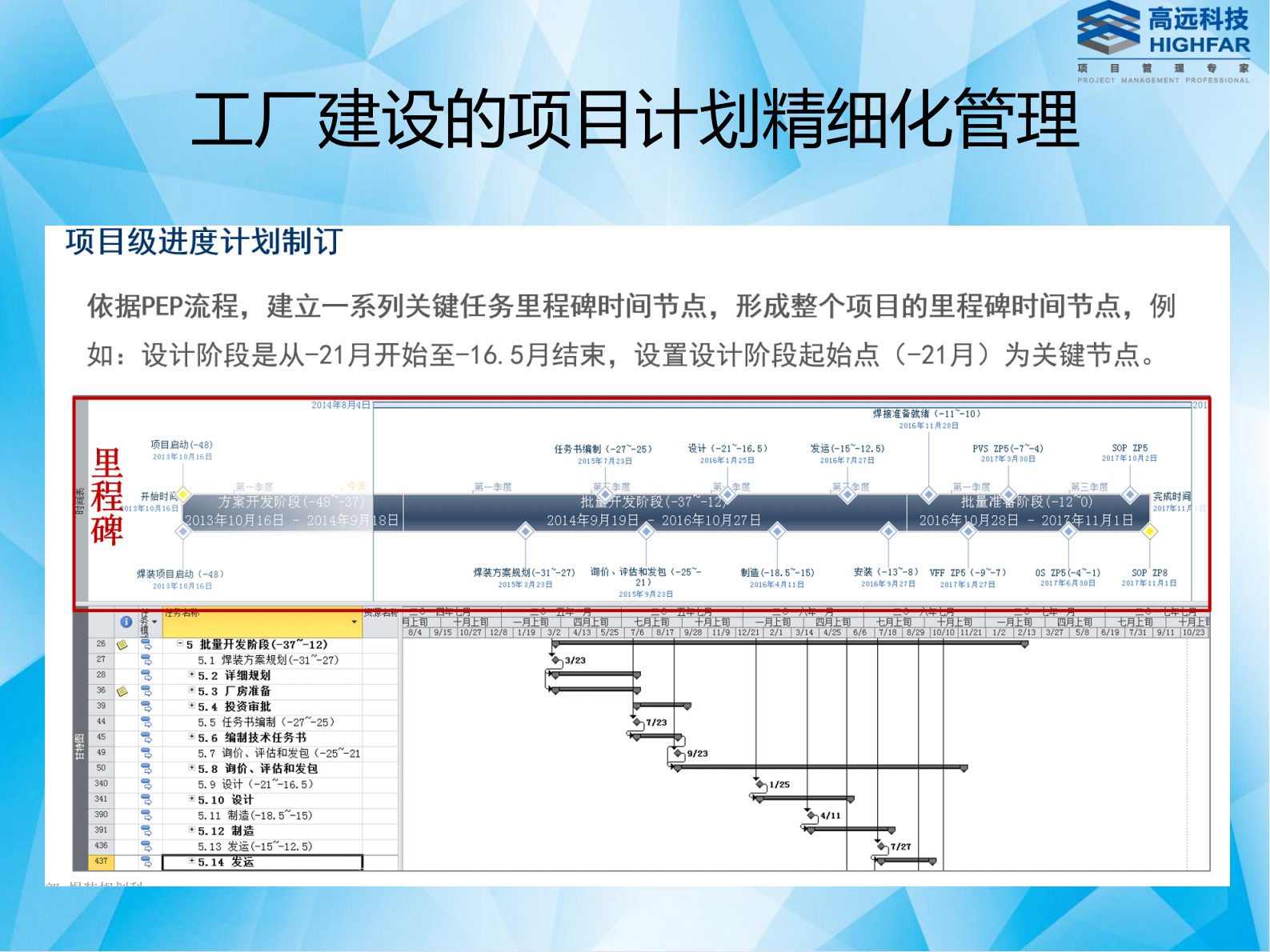Select the 安装(-13~-8) timeline milestone diamond
This screenshot has width=1270, height=952.
pyautogui.click(x=887, y=530)
